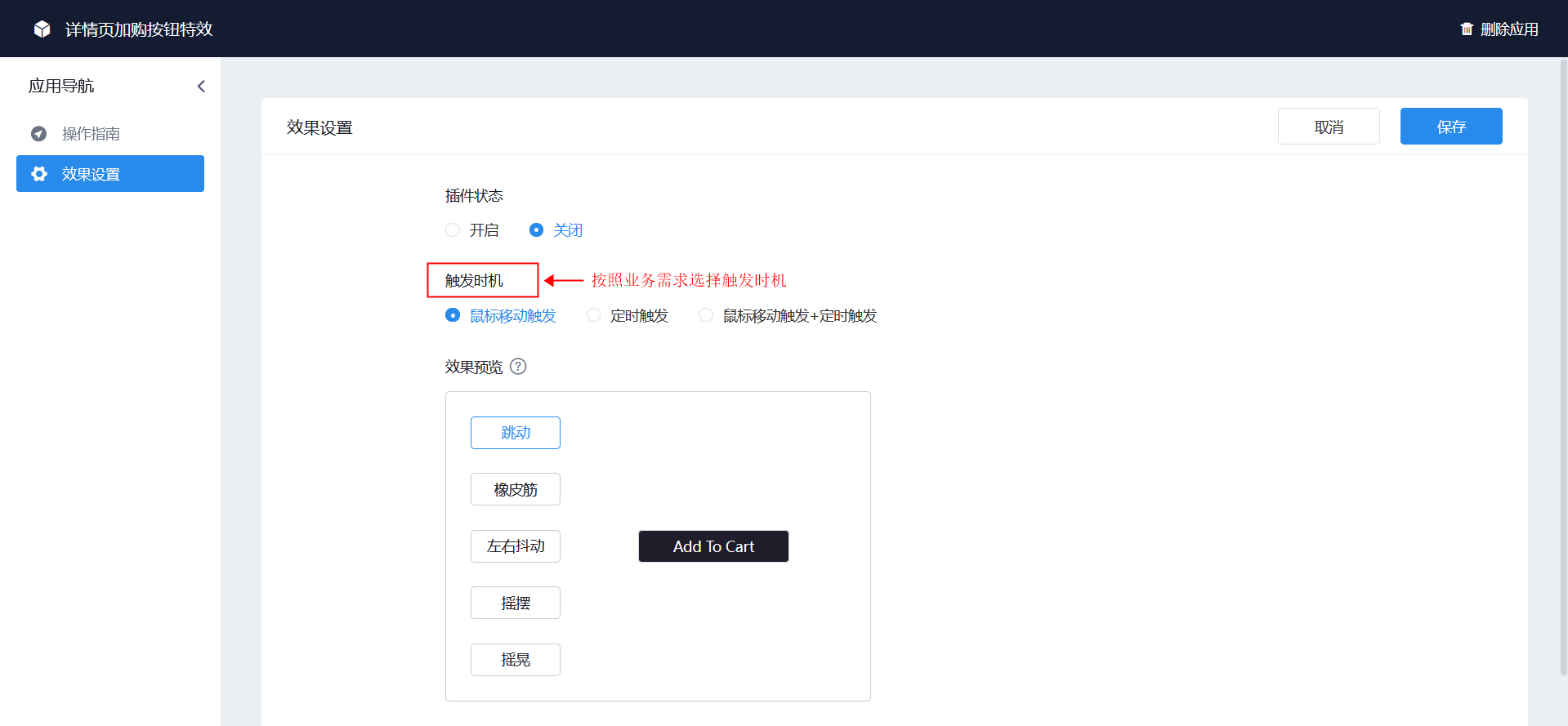1568x726 pixels.
Task: Select the 关闭 radio option
Action: click(536, 230)
